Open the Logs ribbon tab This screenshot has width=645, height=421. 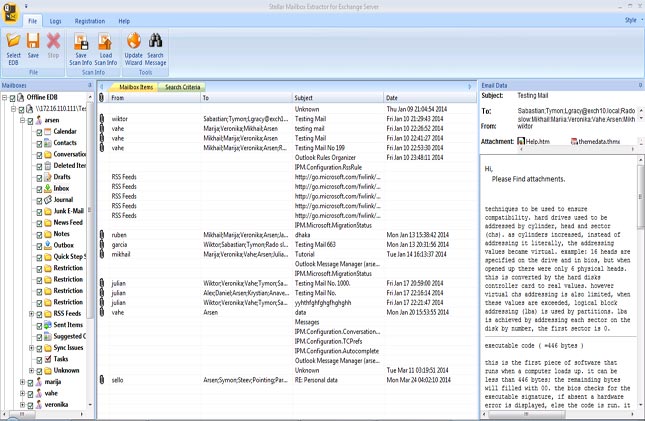[56, 21]
